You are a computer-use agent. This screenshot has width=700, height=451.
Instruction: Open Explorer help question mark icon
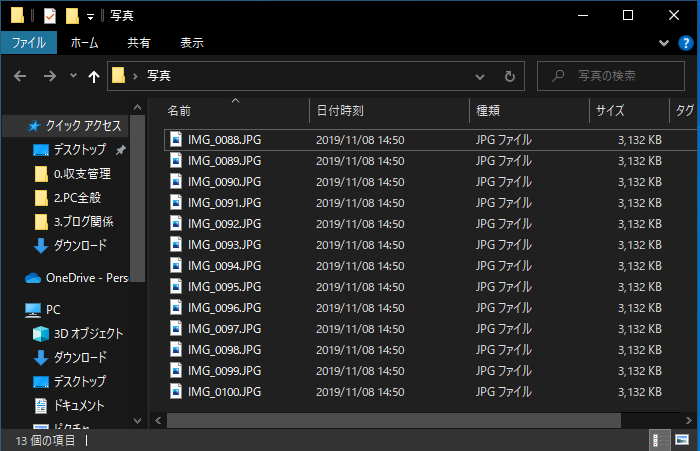[687, 43]
